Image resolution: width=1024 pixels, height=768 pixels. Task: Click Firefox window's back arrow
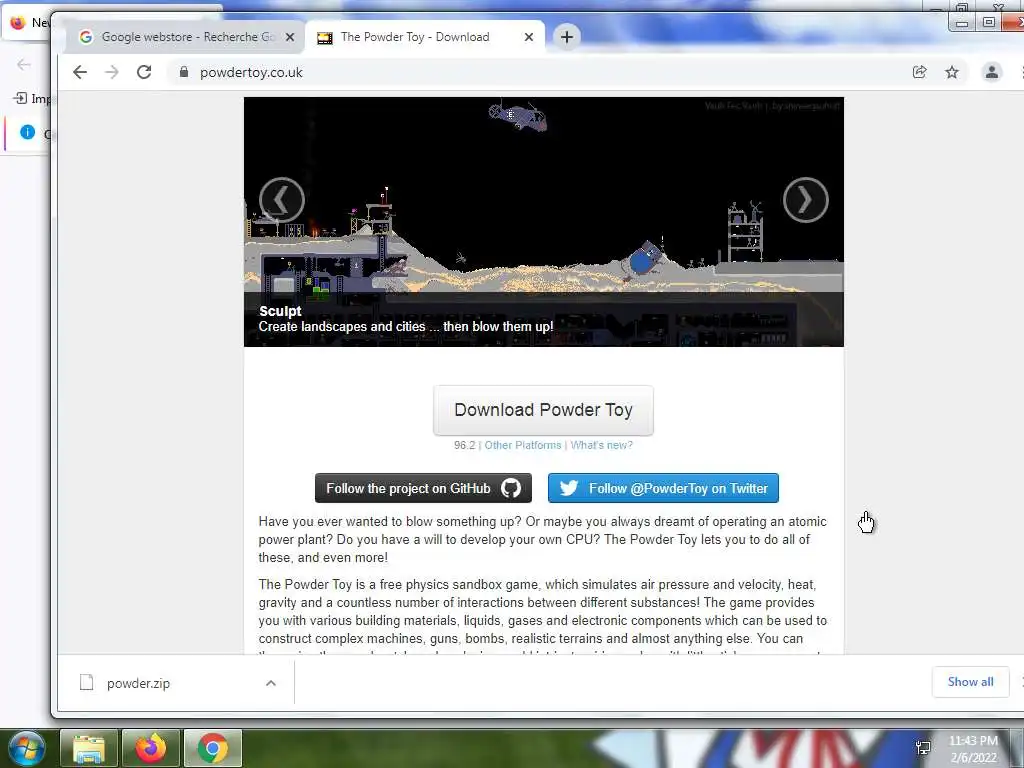[x=24, y=64]
